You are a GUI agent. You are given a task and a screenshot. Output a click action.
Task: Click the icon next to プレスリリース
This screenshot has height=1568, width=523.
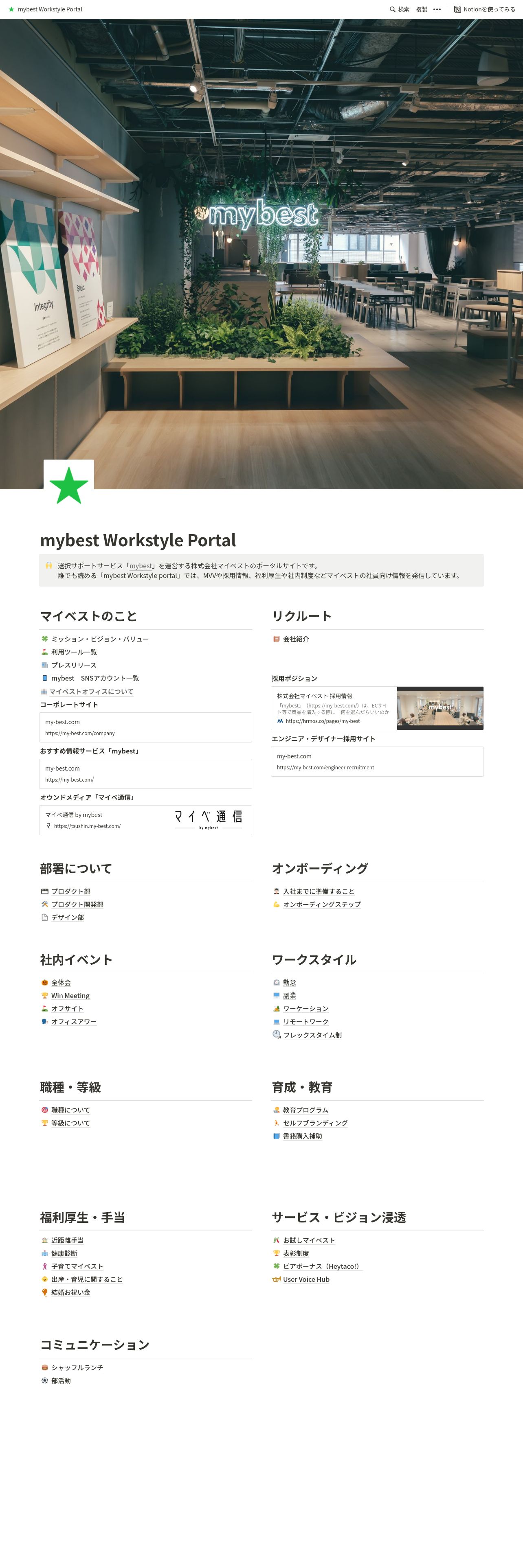pos(44,665)
